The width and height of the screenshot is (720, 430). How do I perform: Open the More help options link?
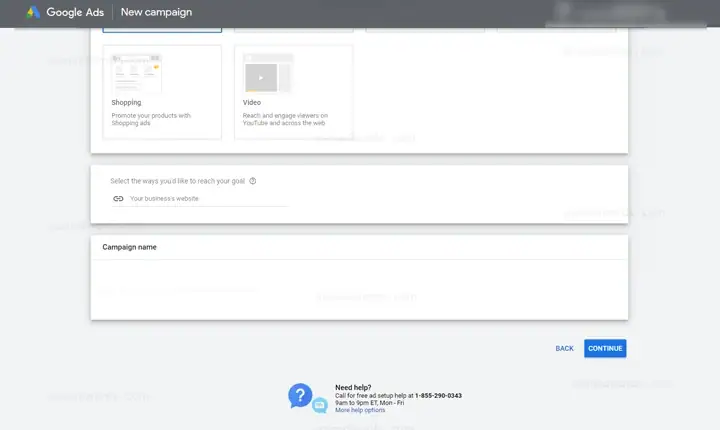(x=360, y=410)
